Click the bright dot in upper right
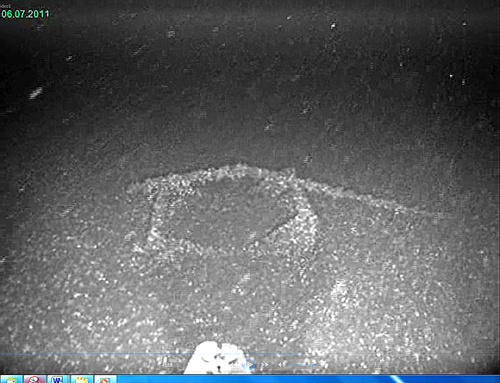The width and height of the screenshot is (500, 383). tap(451, 76)
